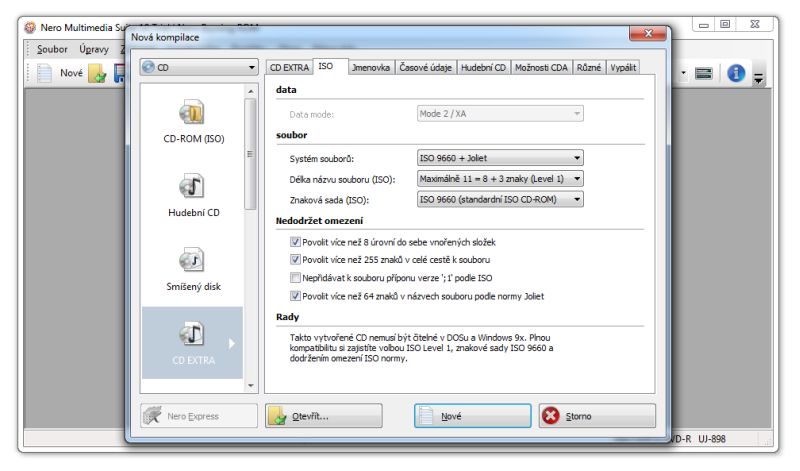Open the Jmenovka tab
This screenshot has height=471, width=800.
click(370, 67)
